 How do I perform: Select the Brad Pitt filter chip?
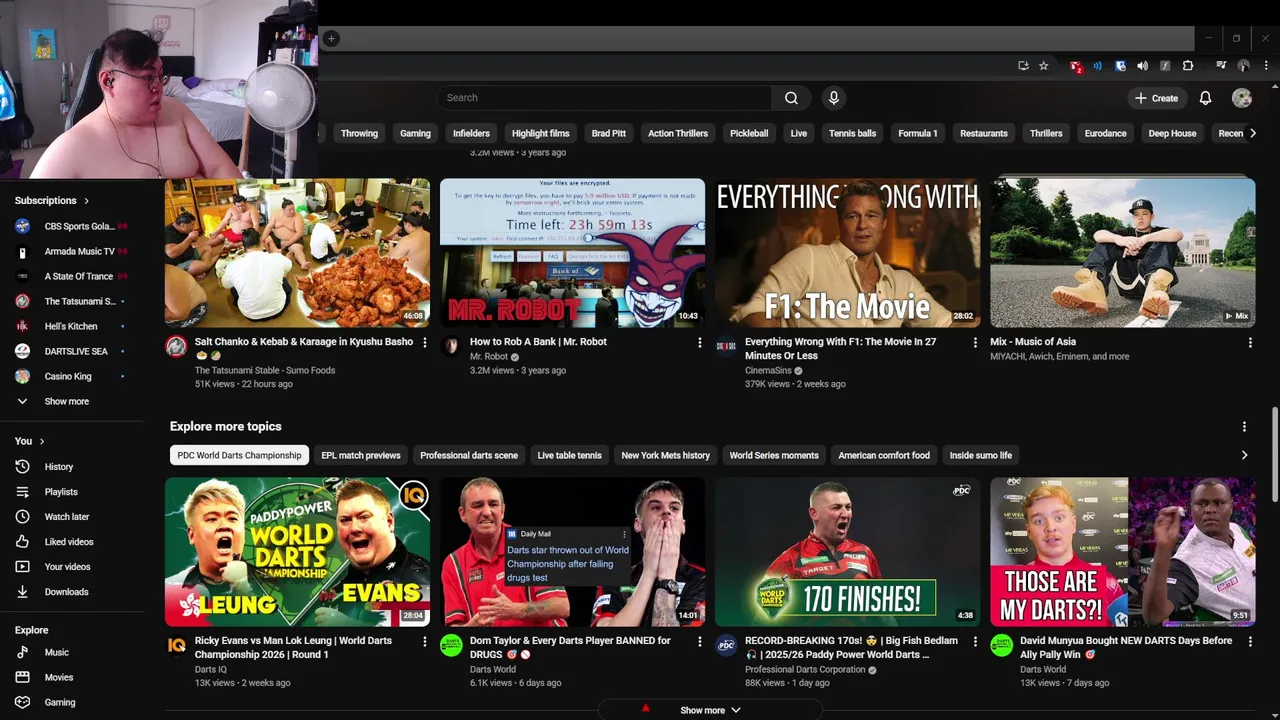[608, 133]
